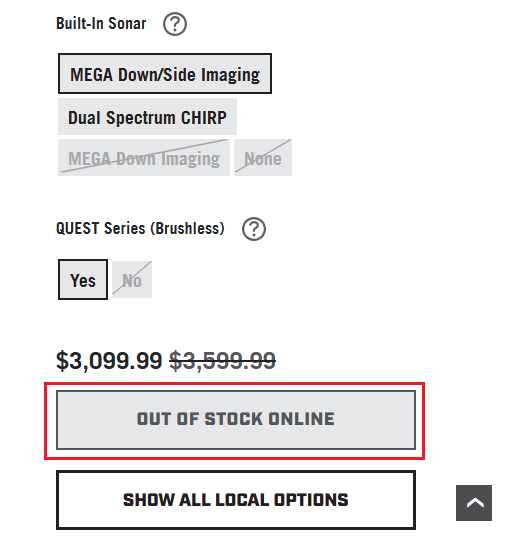Viewport: 513px width, 551px height.
Task: Open the QUEST Series (Brushless) help icon
Action: click(x=254, y=229)
